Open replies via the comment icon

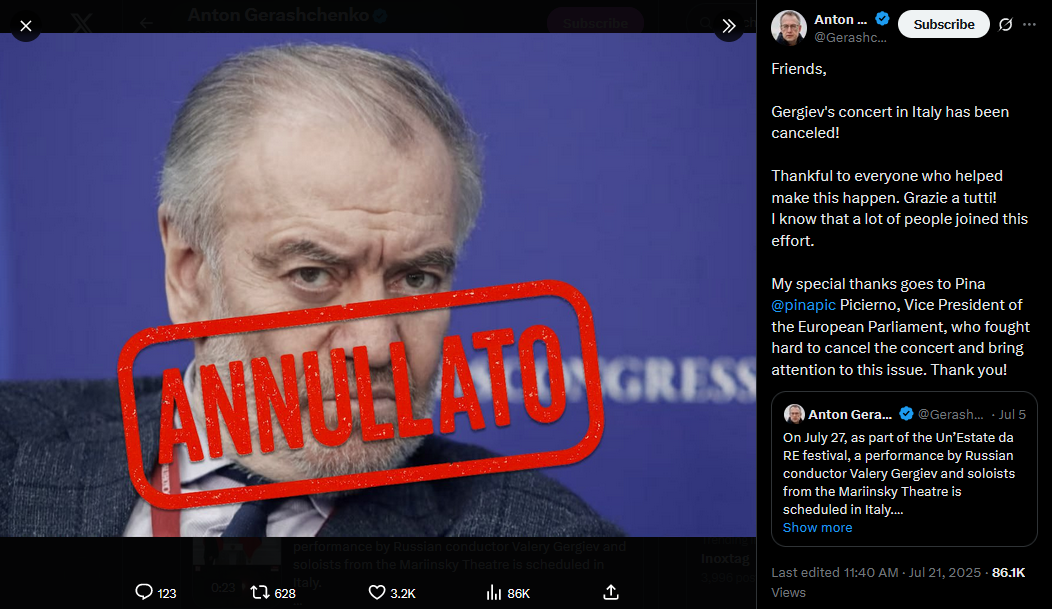[x=144, y=592]
